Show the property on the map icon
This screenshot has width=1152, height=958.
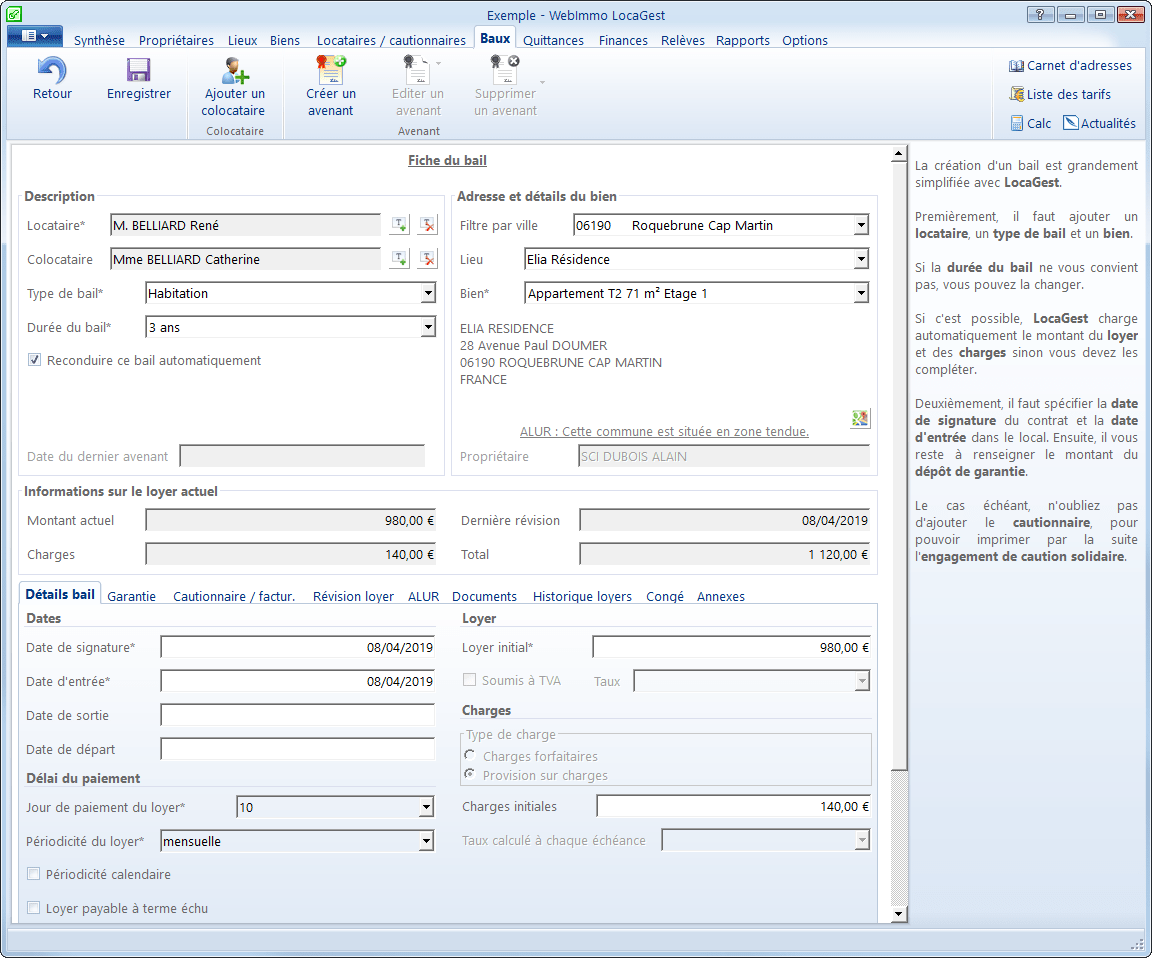pyautogui.click(x=860, y=419)
